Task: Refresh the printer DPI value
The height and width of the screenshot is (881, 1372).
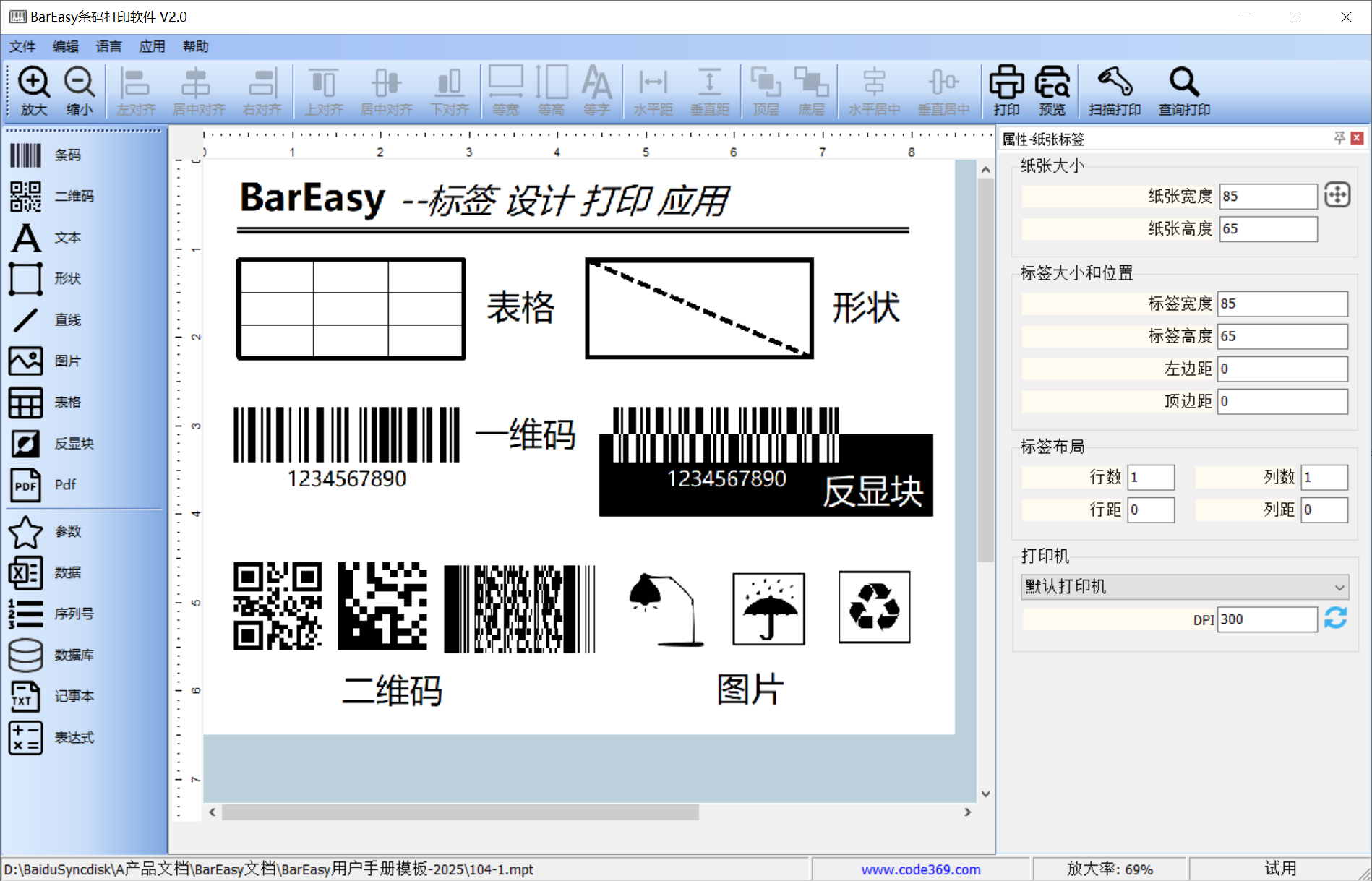Action: click(x=1336, y=619)
